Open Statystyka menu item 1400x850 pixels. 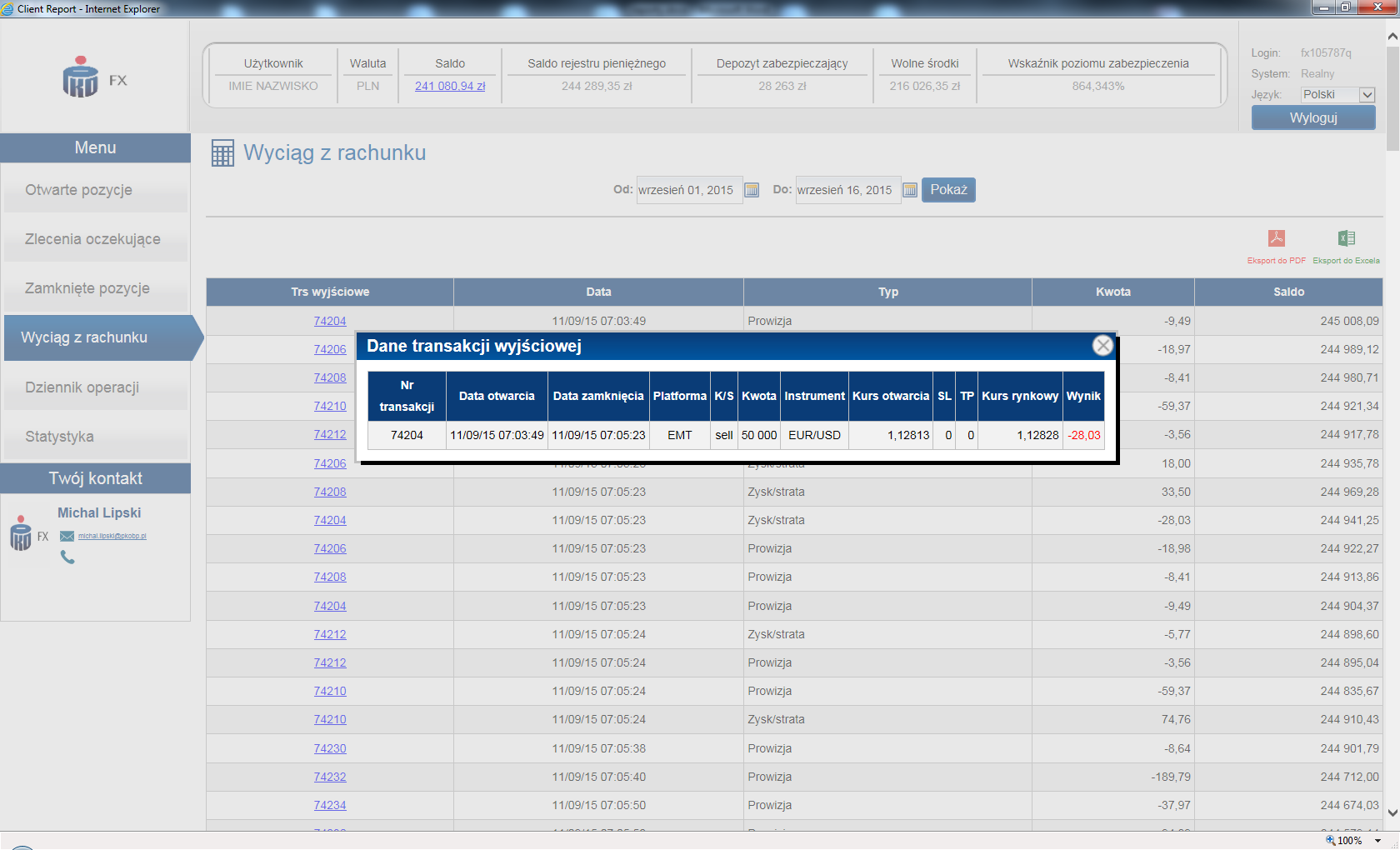(96, 437)
